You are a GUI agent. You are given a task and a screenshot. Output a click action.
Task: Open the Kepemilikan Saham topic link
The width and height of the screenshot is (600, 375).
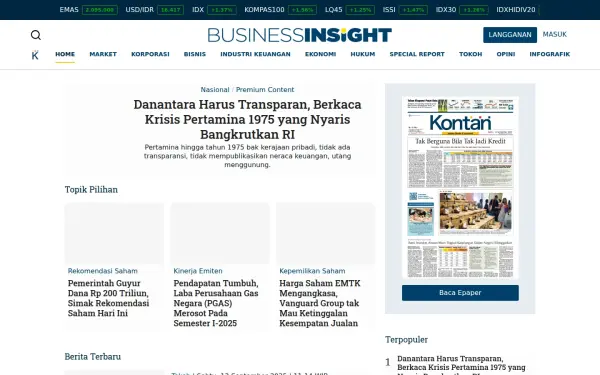pos(312,271)
